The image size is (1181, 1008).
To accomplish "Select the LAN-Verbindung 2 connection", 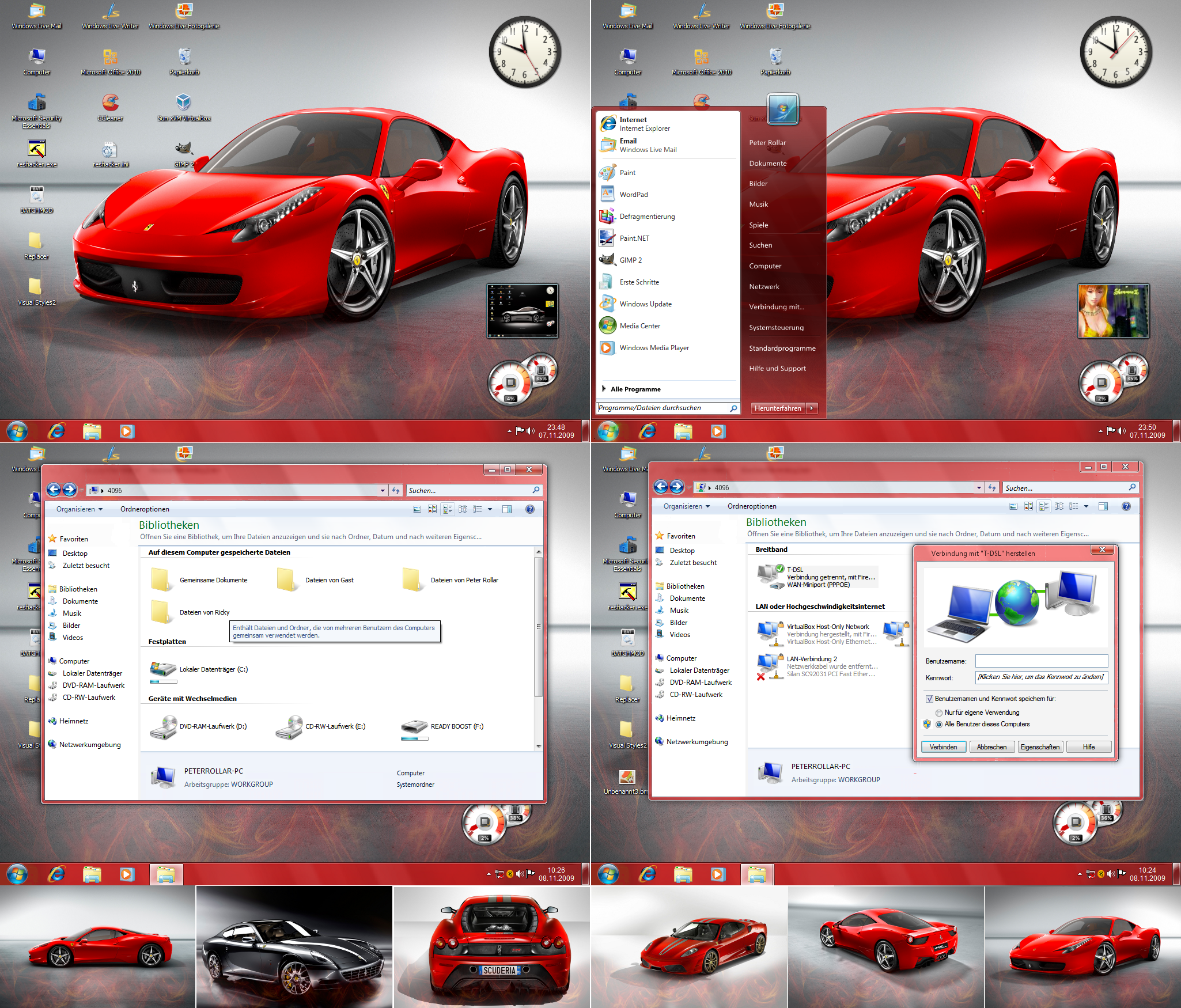I will click(817, 666).
